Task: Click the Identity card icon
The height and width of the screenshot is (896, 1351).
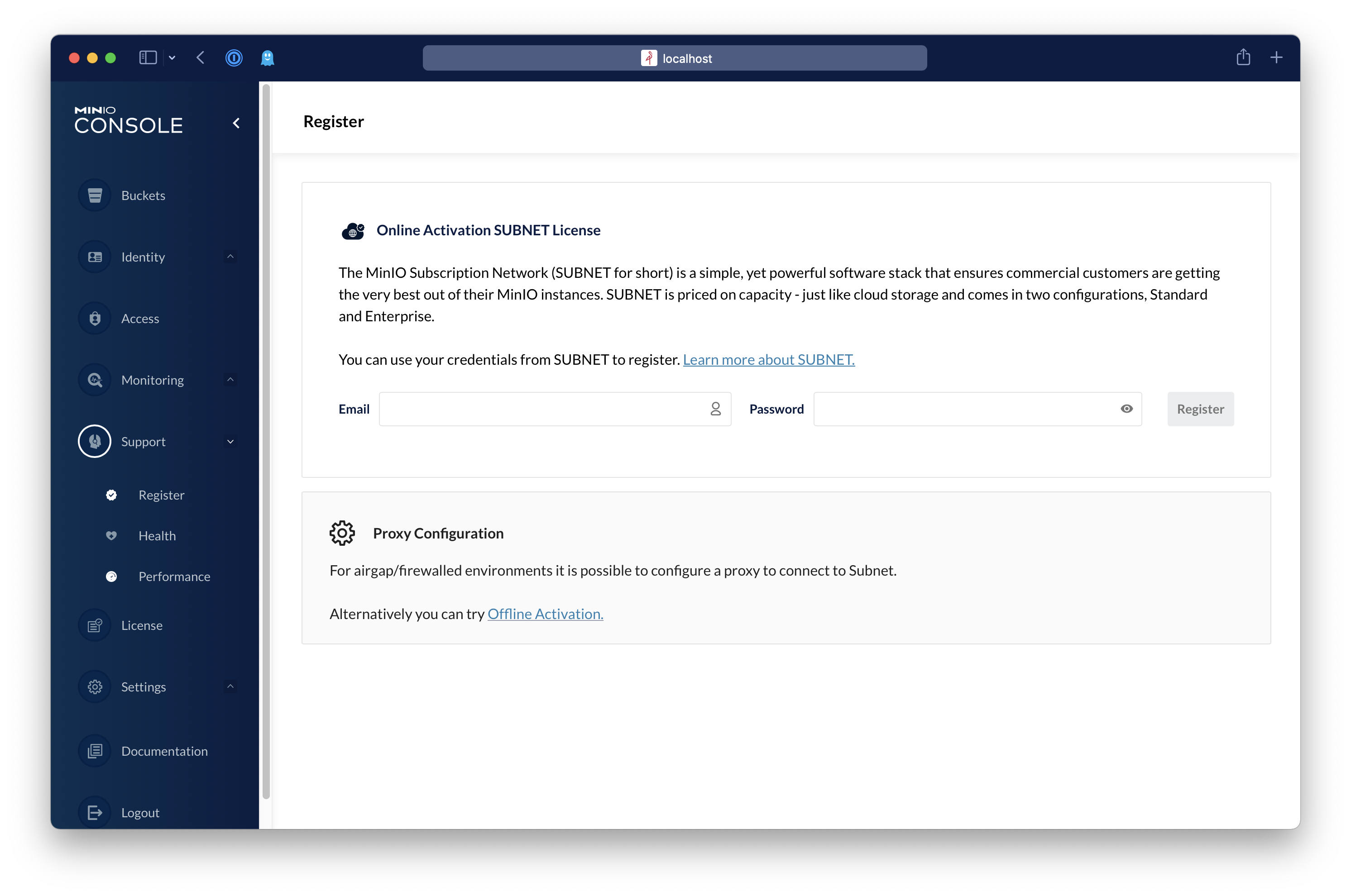Action: [95, 257]
